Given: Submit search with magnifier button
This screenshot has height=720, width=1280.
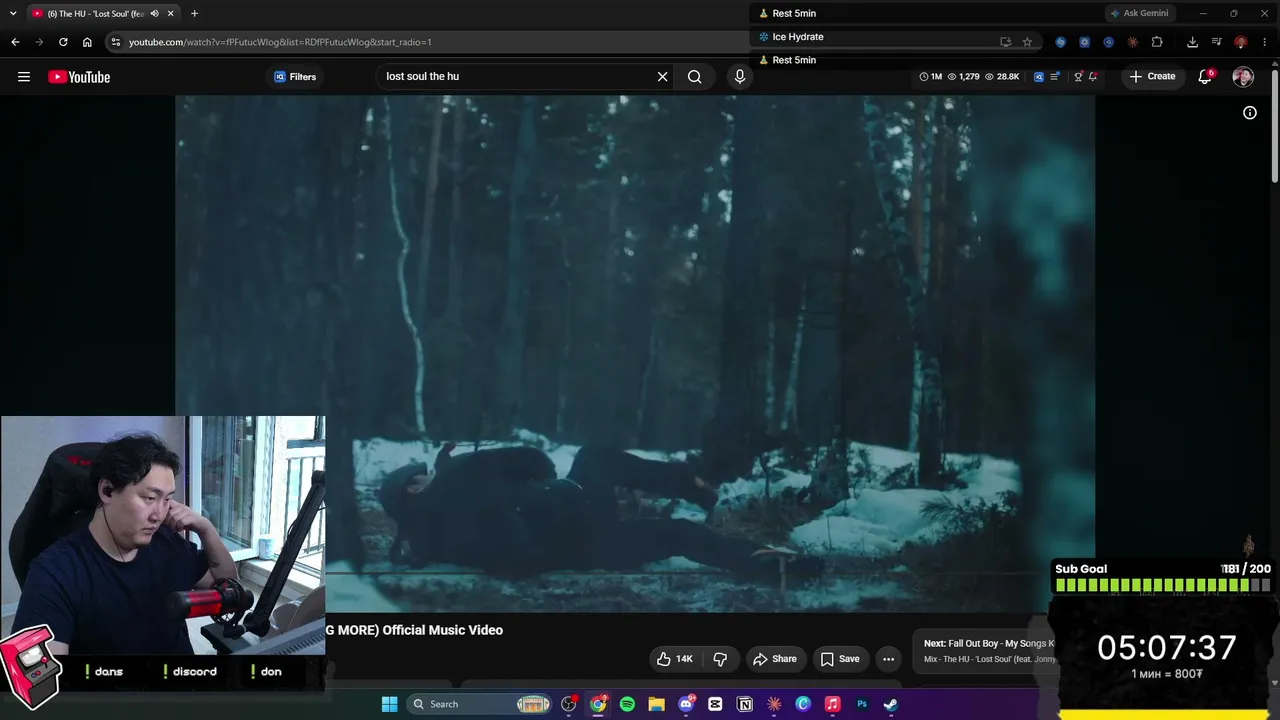Looking at the screenshot, I should coord(695,77).
